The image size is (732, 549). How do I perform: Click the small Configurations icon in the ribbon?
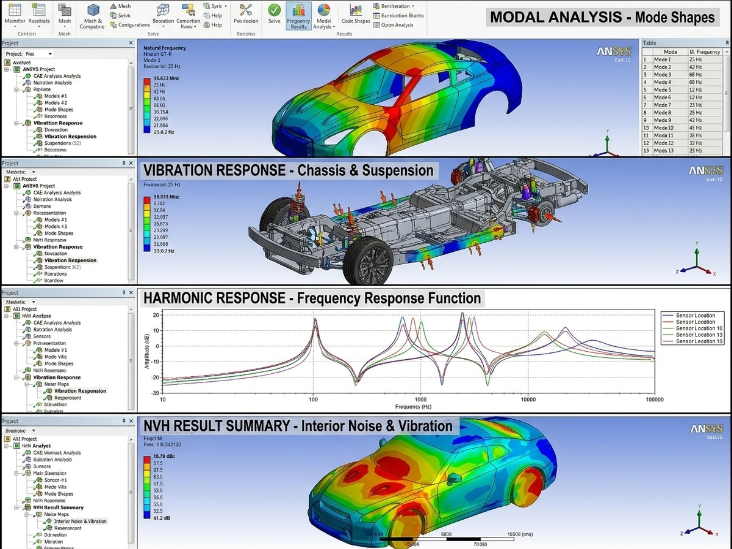(x=113, y=25)
